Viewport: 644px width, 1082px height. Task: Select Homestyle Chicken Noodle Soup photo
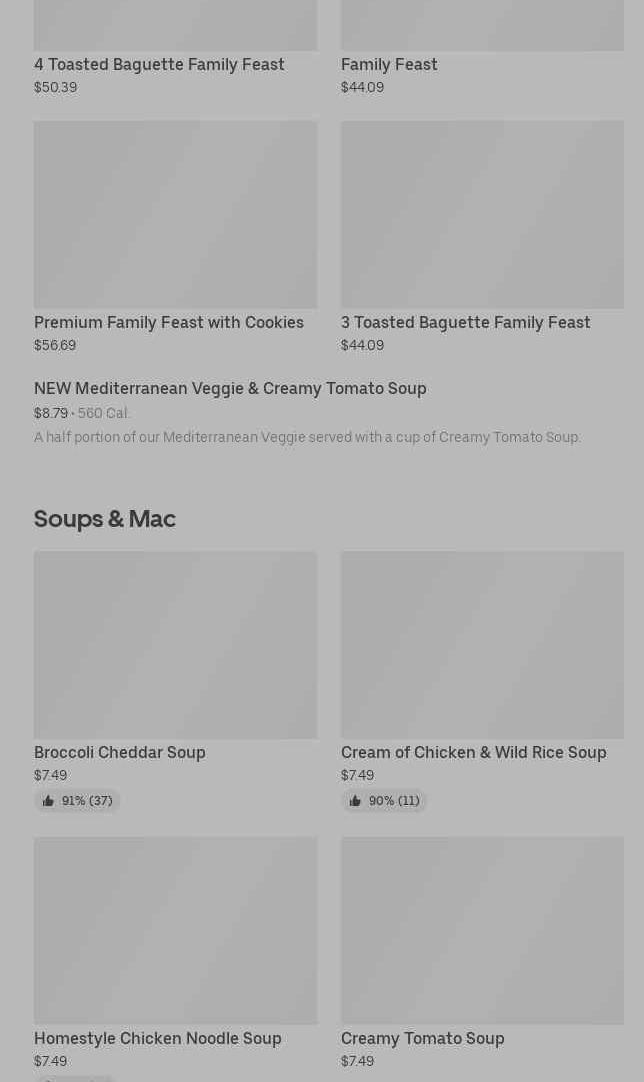(175, 930)
